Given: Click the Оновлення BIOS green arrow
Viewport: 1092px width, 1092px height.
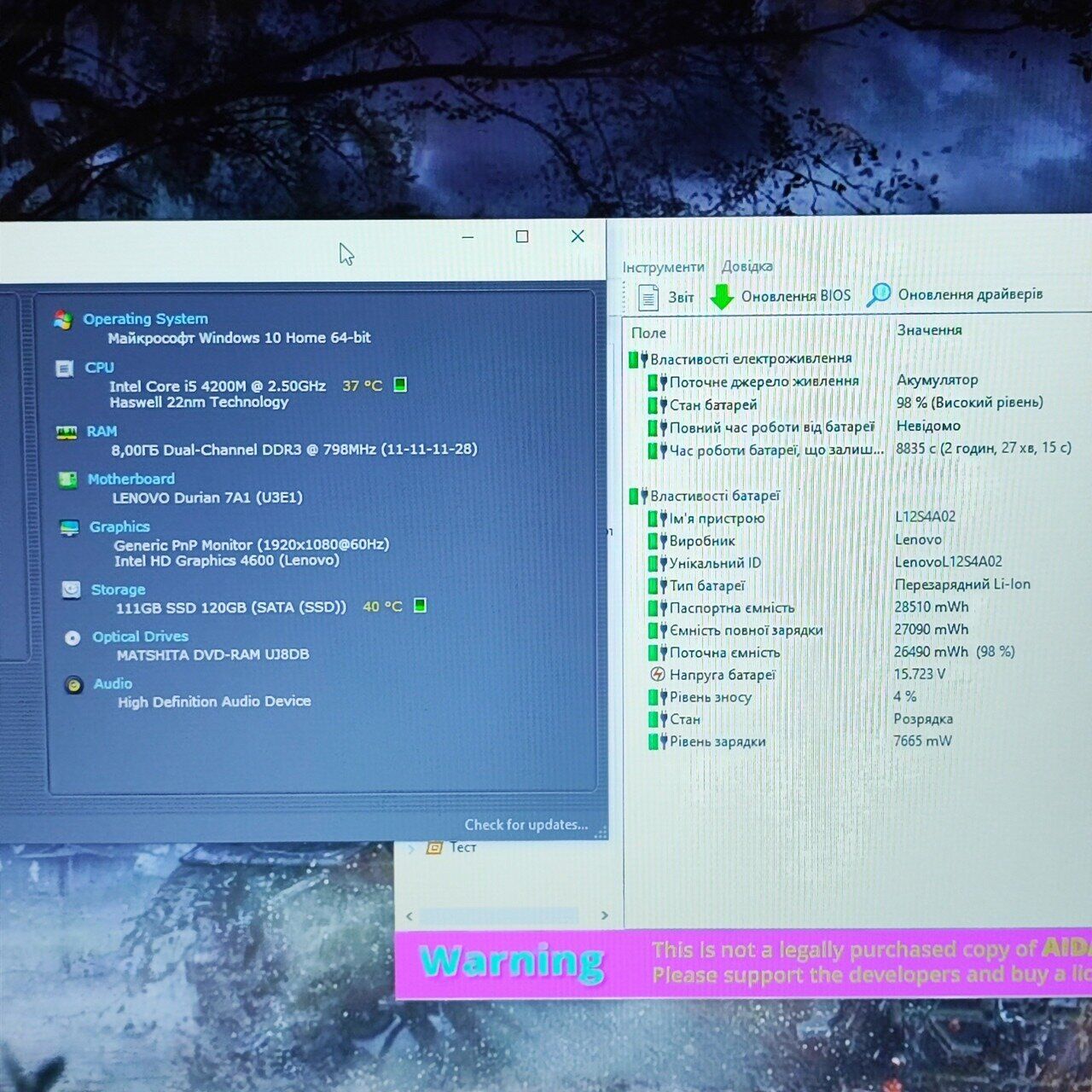Looking at the screenshot, I should 722,296.
